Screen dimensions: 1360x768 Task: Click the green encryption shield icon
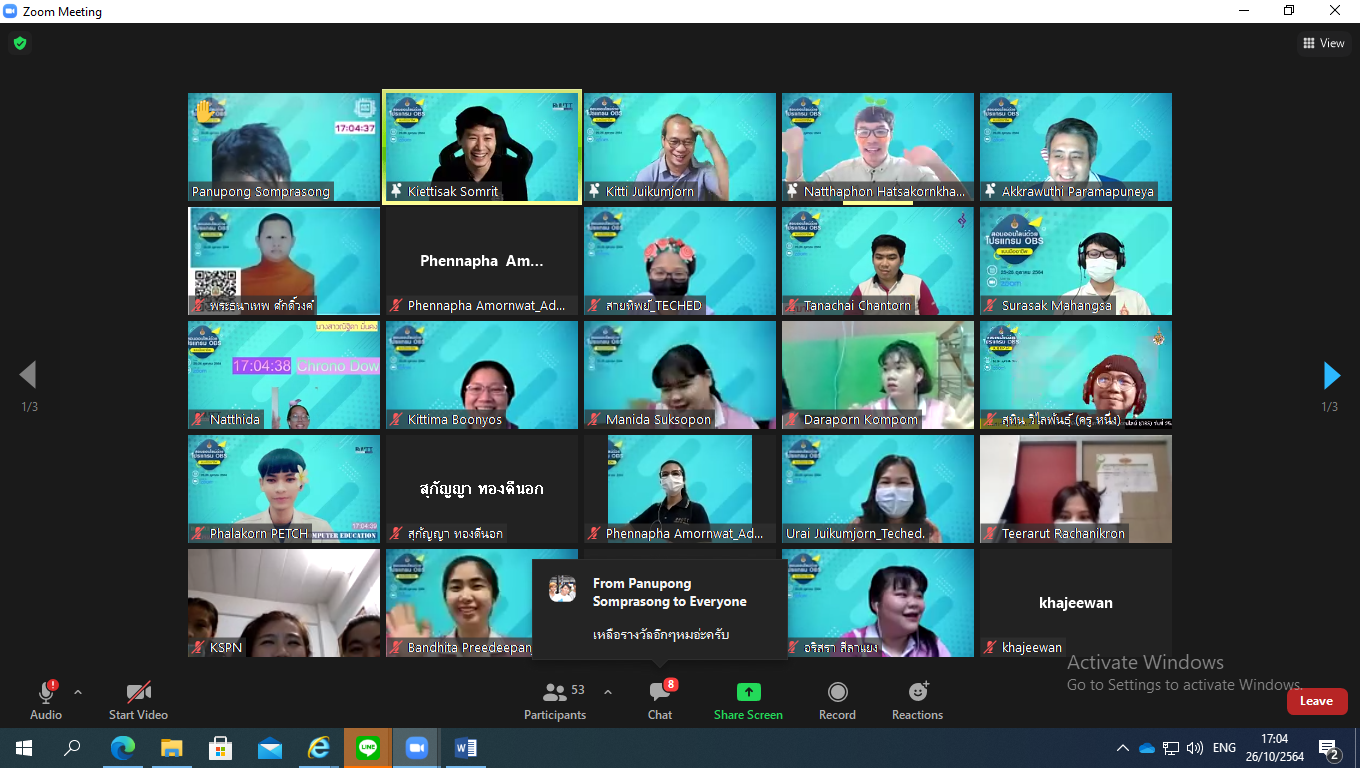[x=19, y=43]
